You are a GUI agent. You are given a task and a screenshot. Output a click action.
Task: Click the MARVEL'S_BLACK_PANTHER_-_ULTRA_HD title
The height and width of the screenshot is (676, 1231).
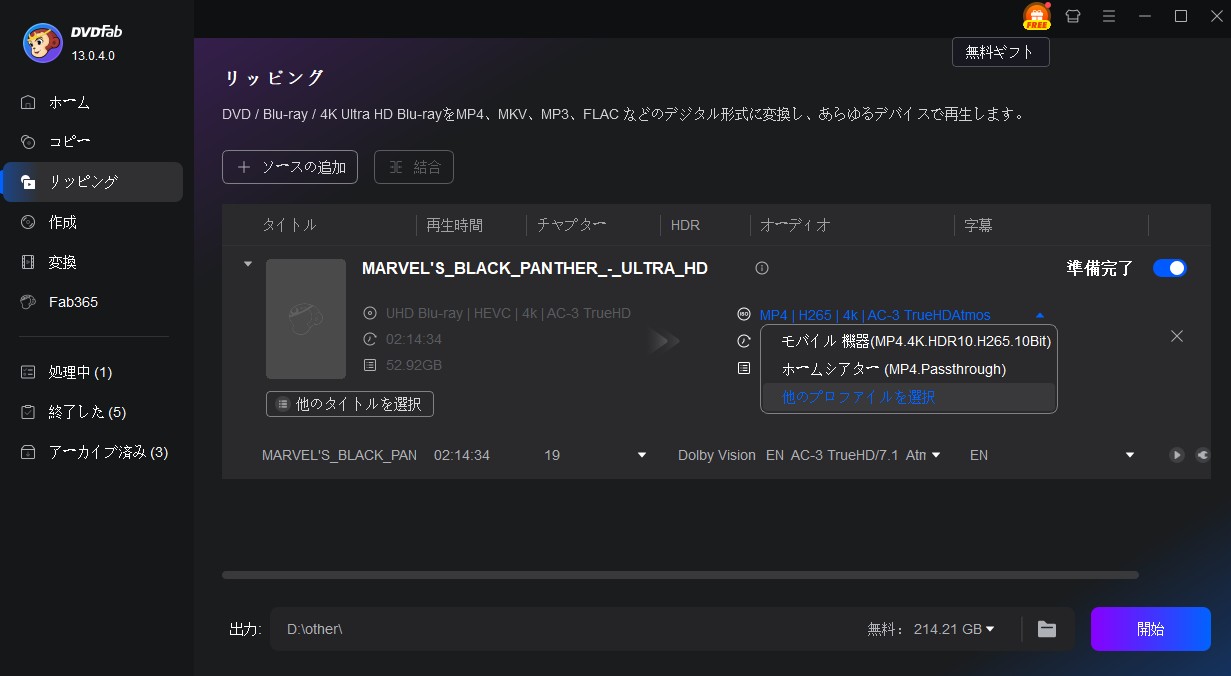535,268
